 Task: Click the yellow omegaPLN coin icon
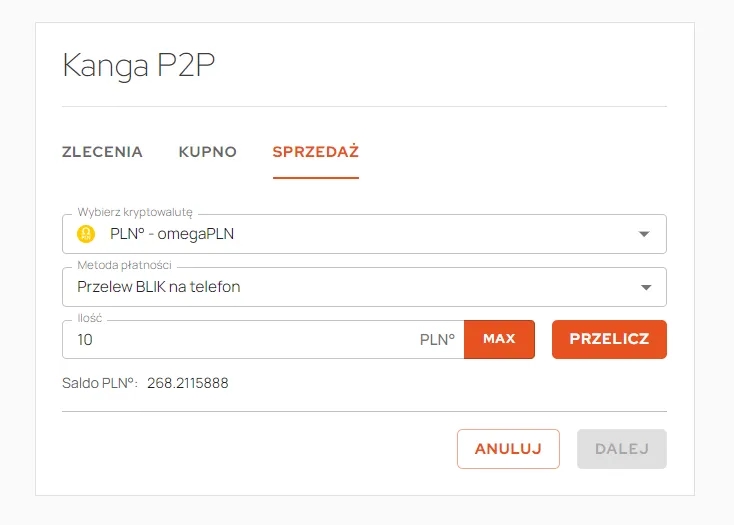tap(86, 234)
